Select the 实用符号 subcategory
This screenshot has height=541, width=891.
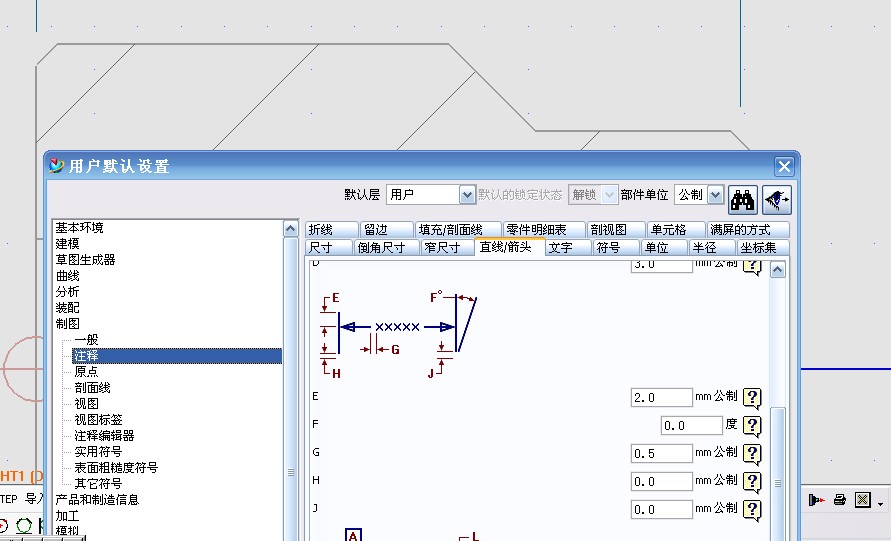(x=98, y=452)
